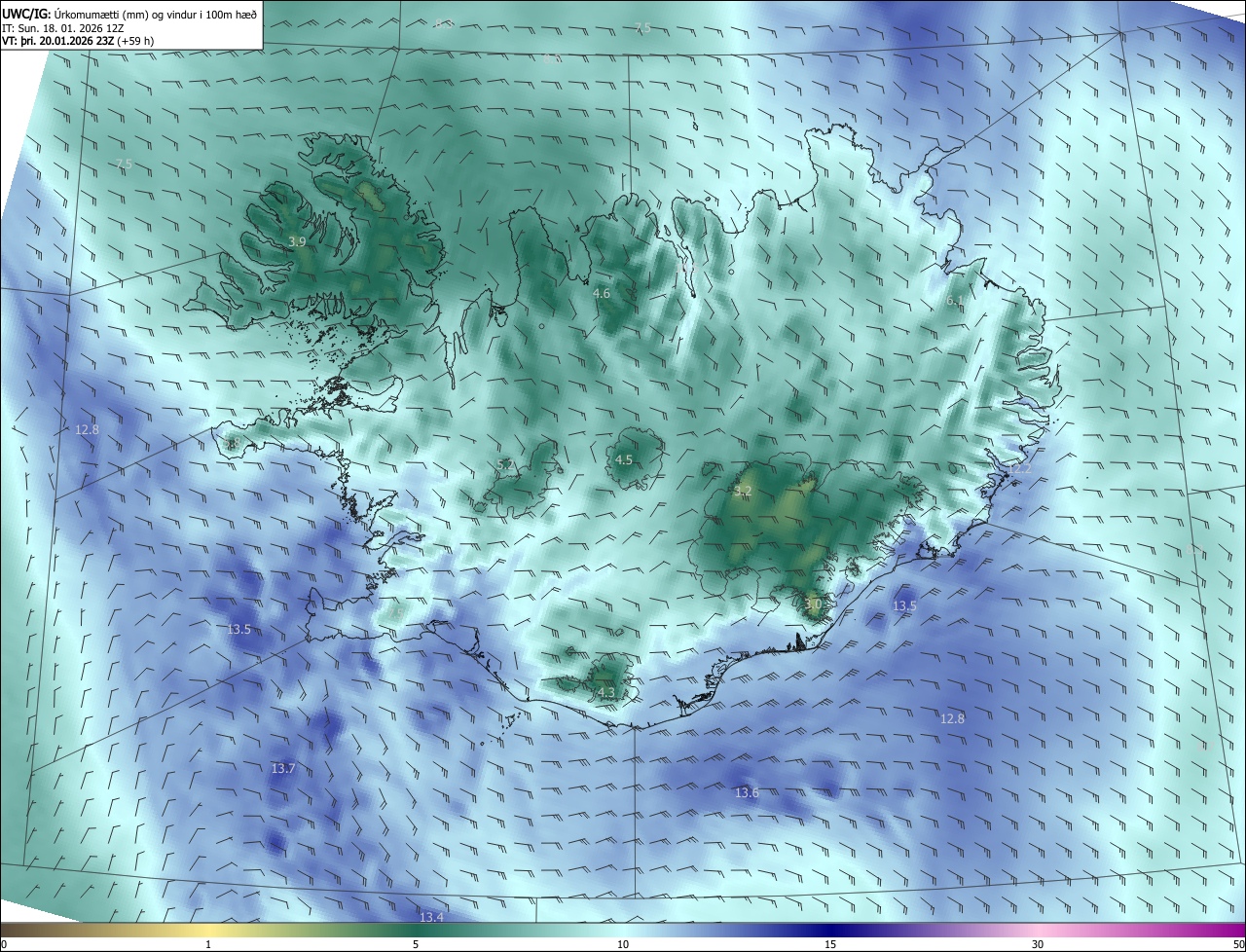Click the colorbar tick label '5'

tap(416, 944)
